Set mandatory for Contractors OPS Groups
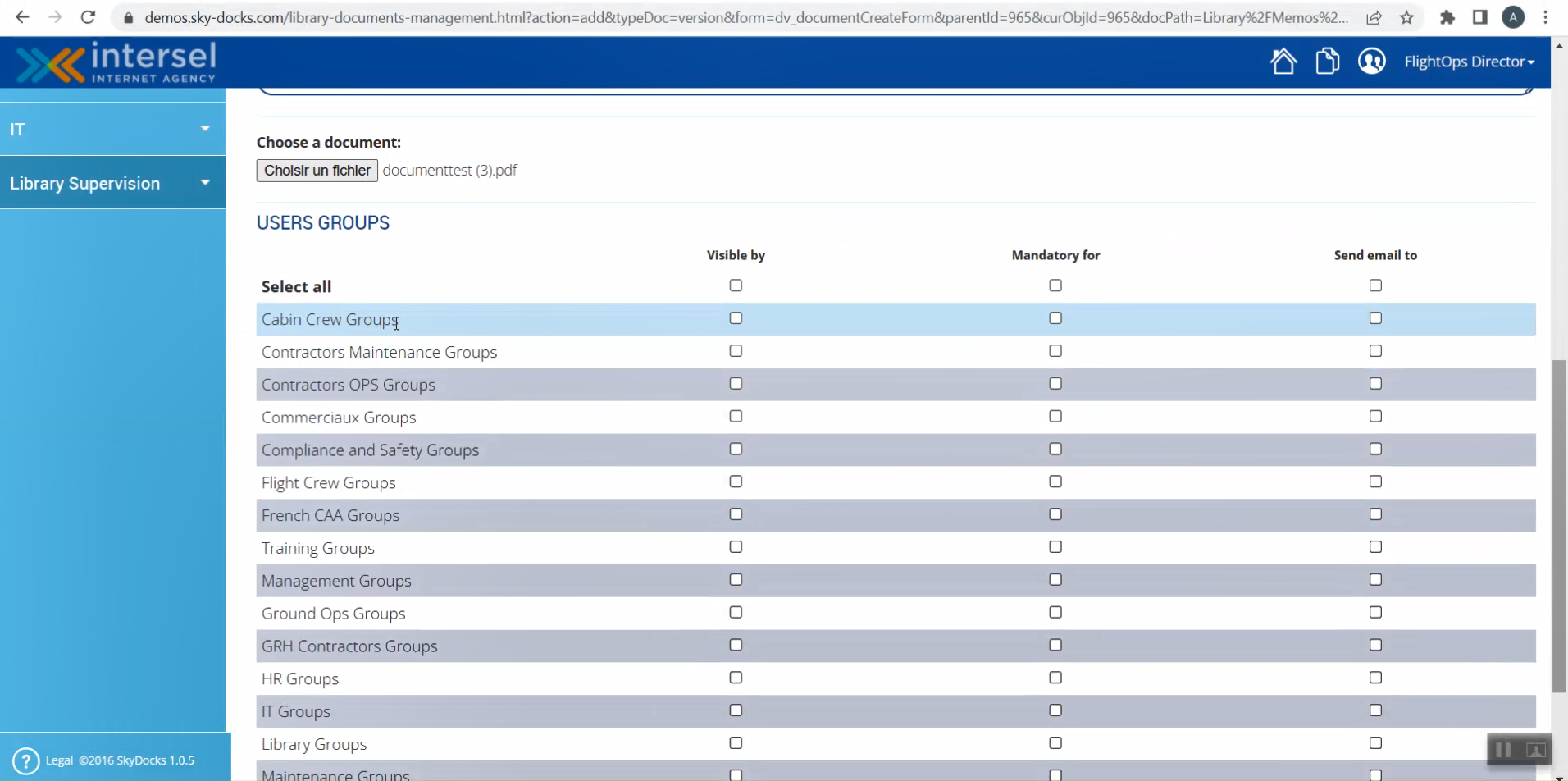Screen dimensions: 1568x781 (1055, 384)
